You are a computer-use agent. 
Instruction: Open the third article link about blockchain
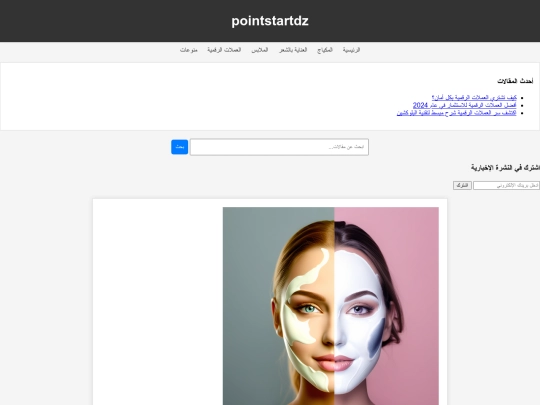click(x=457, y=113)
